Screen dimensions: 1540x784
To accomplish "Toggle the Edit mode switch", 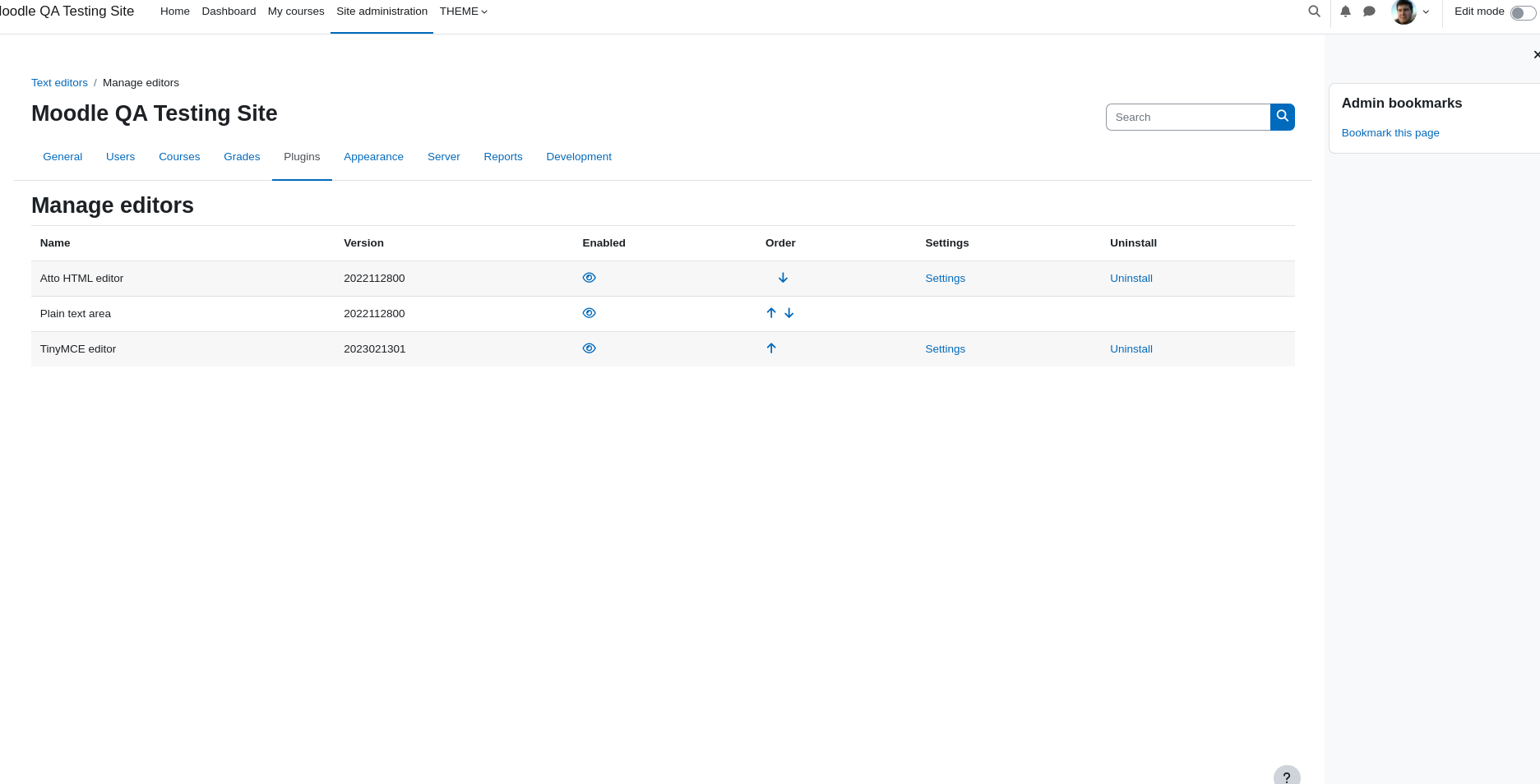I will coord(1523,12).
